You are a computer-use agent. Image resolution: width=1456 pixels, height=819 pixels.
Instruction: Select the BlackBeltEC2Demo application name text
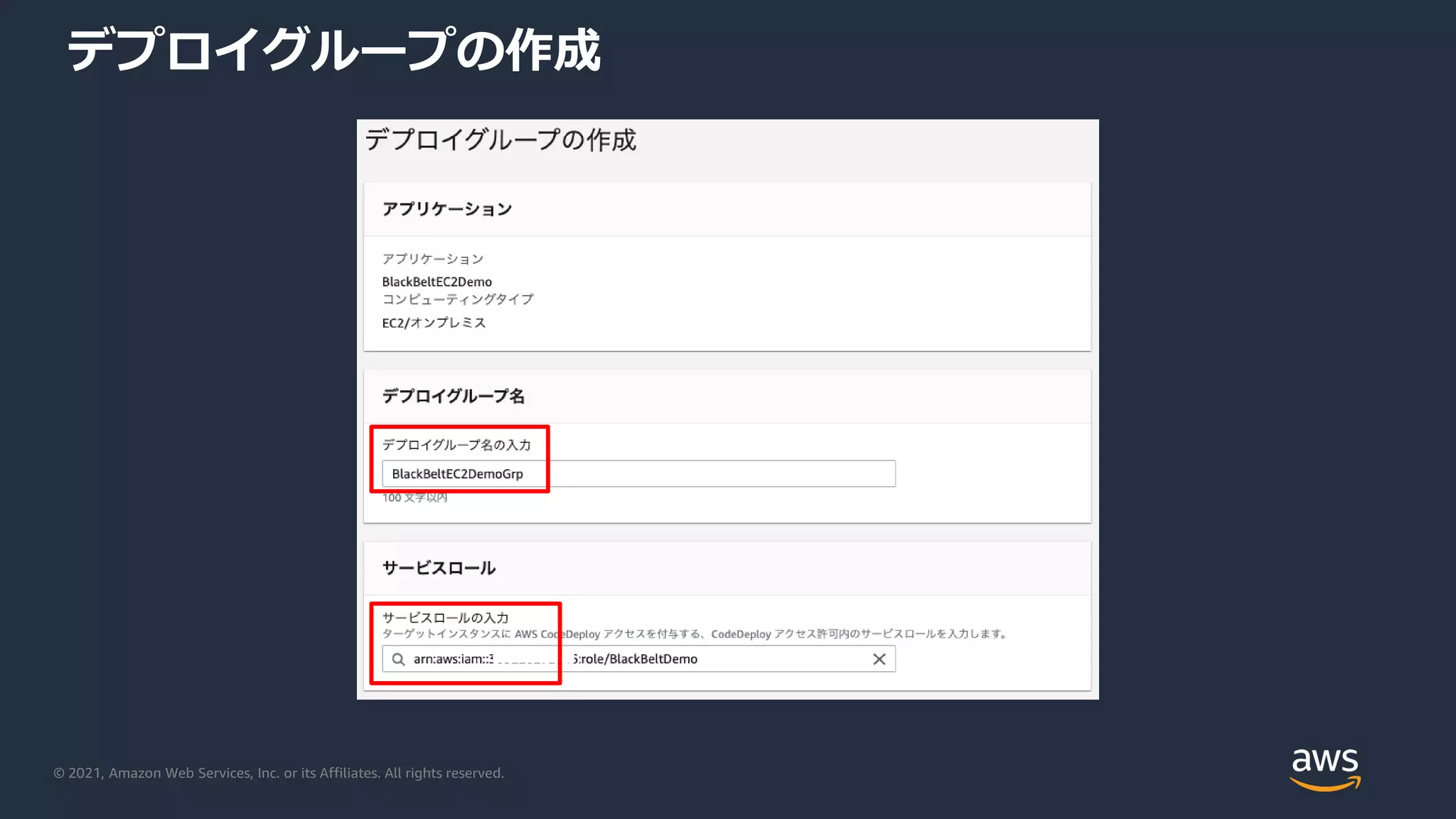pyautogui.click(x=437, y=282)
